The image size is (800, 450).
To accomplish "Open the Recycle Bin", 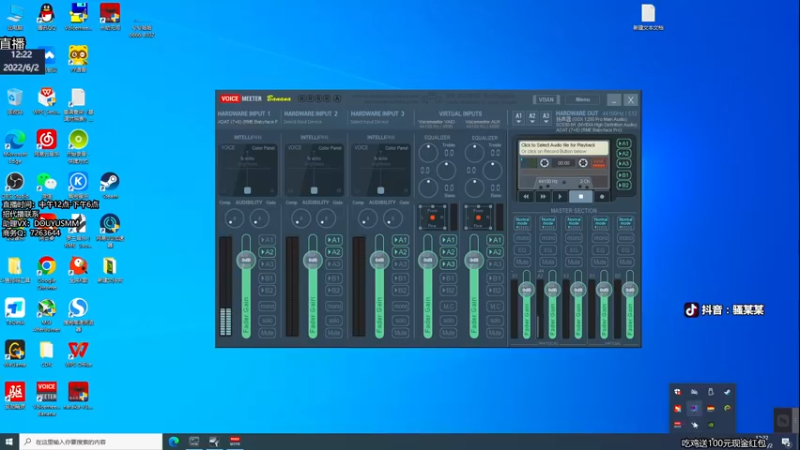I will coord(15,101).
